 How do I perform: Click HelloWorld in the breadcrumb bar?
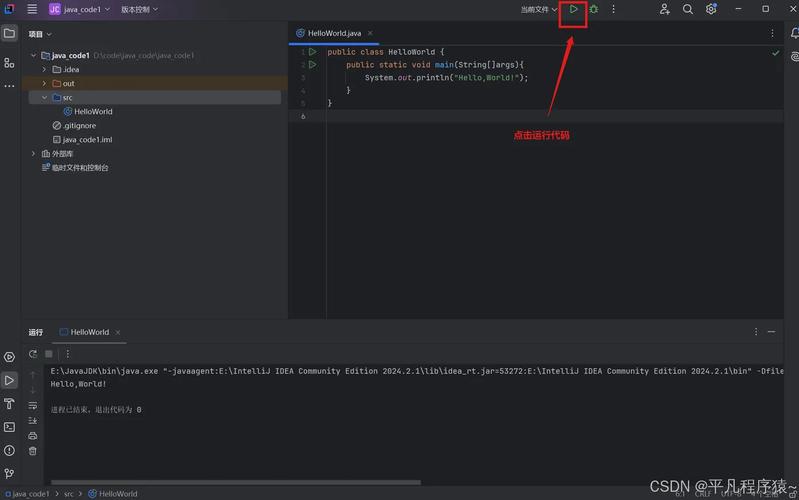click(113, 493)
